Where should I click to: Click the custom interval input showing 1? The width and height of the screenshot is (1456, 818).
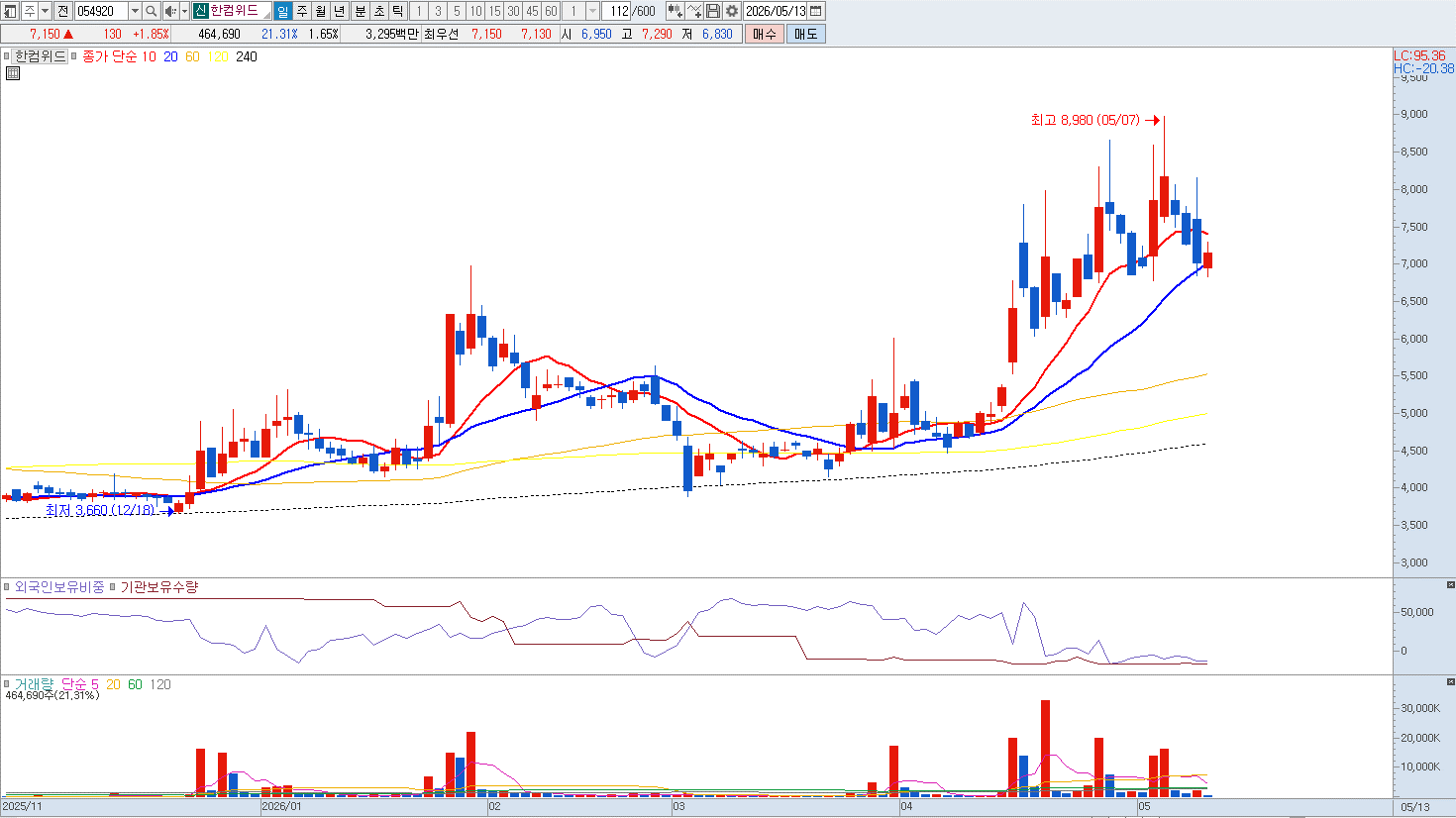coord(573,11)
